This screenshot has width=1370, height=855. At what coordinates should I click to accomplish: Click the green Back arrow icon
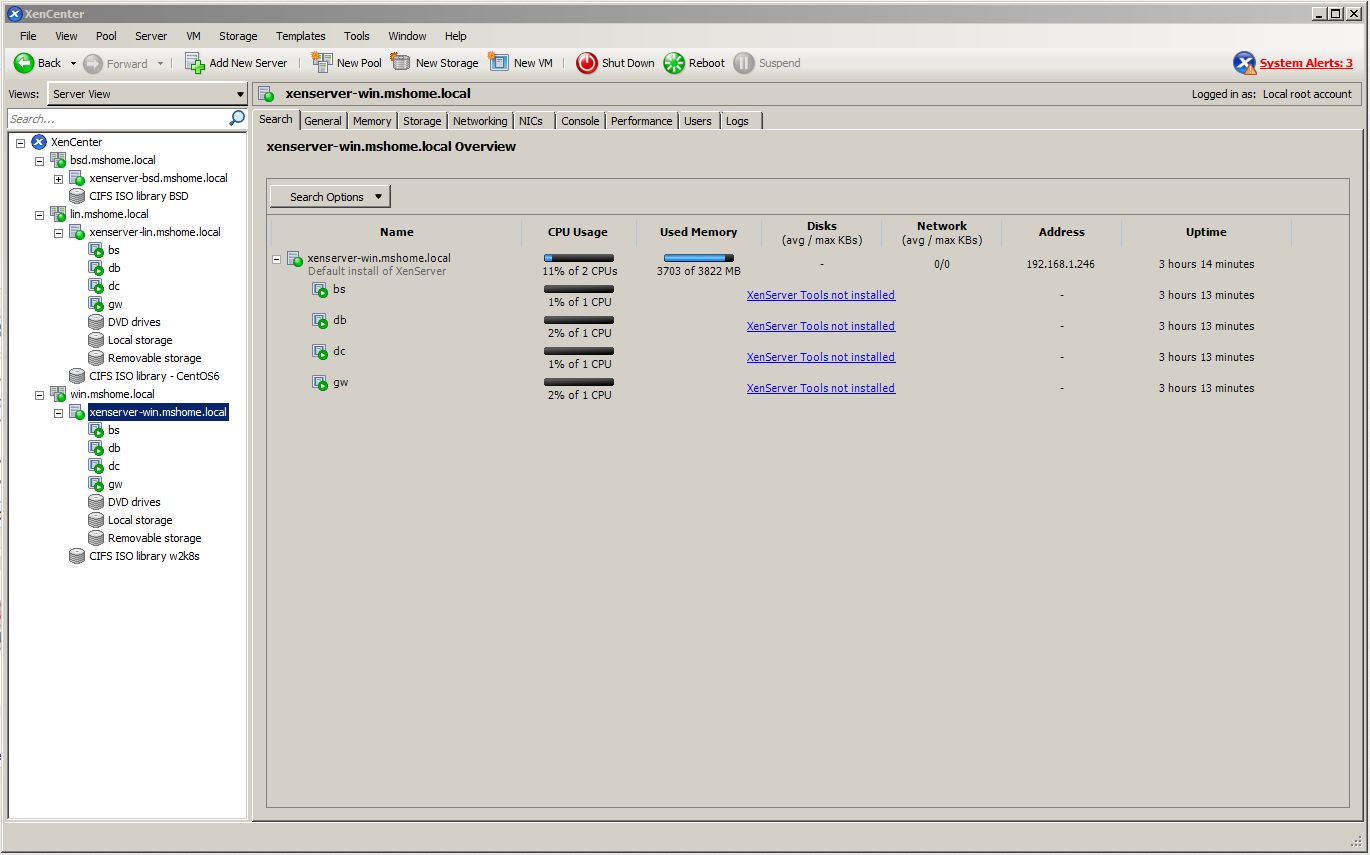[24, 63]
